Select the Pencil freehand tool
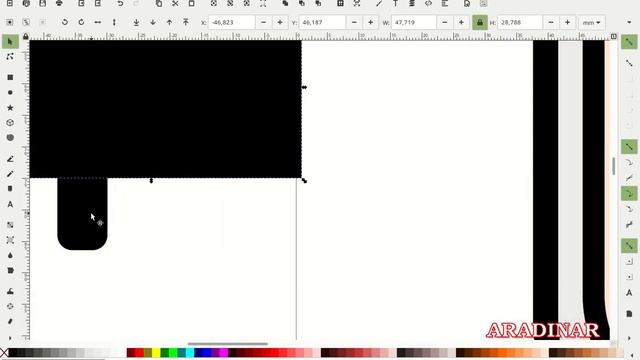Screen dimensions: 640x360 (x=10, y=174)
